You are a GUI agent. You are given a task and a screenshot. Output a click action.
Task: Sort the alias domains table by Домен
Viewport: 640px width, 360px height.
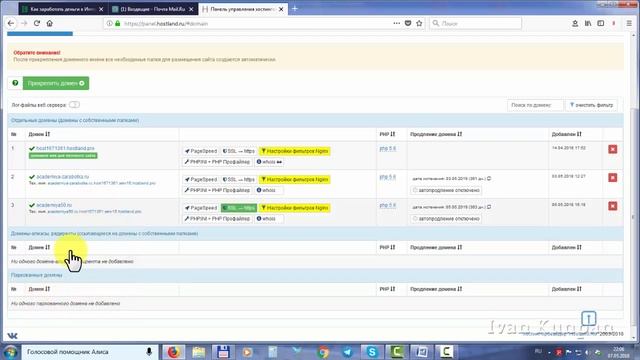click(39, 247)
